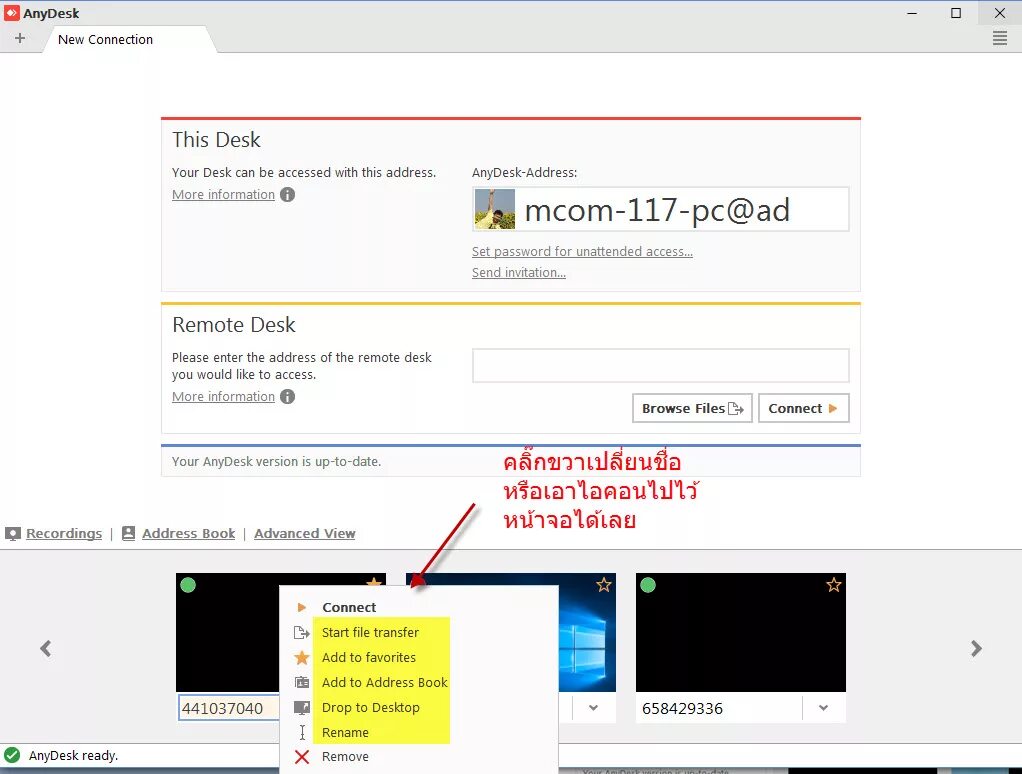Image resolution: width=1022 pixels, height=774 pixels.
Task: Open the black session thumbnail for 441037040
Action: click(x=227, y=633)
